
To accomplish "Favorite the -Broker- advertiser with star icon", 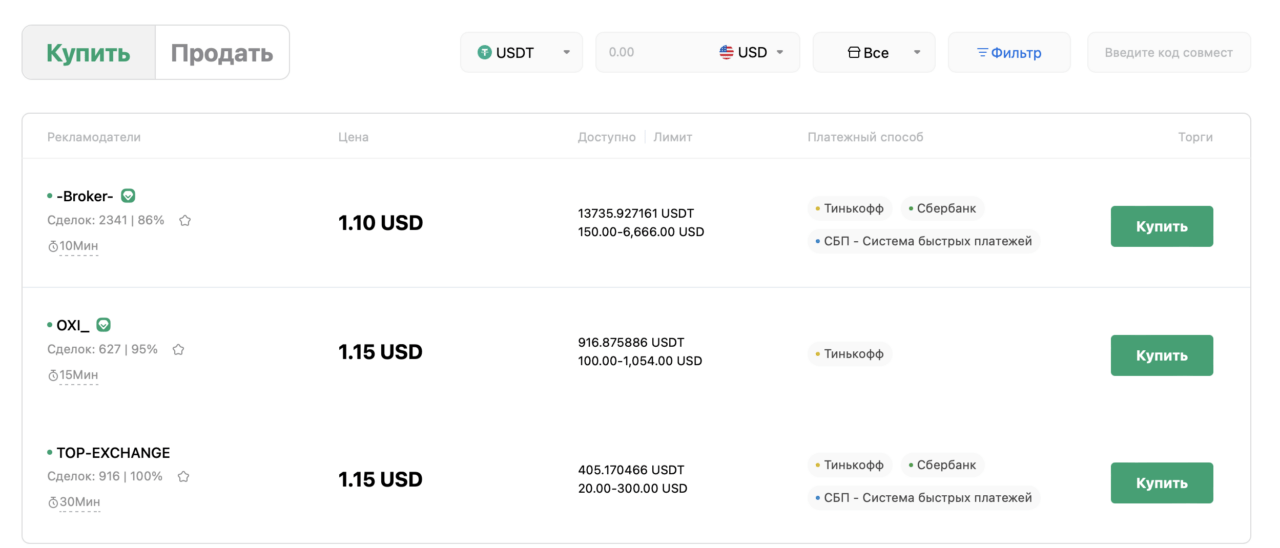I will (x=185, y=220).
